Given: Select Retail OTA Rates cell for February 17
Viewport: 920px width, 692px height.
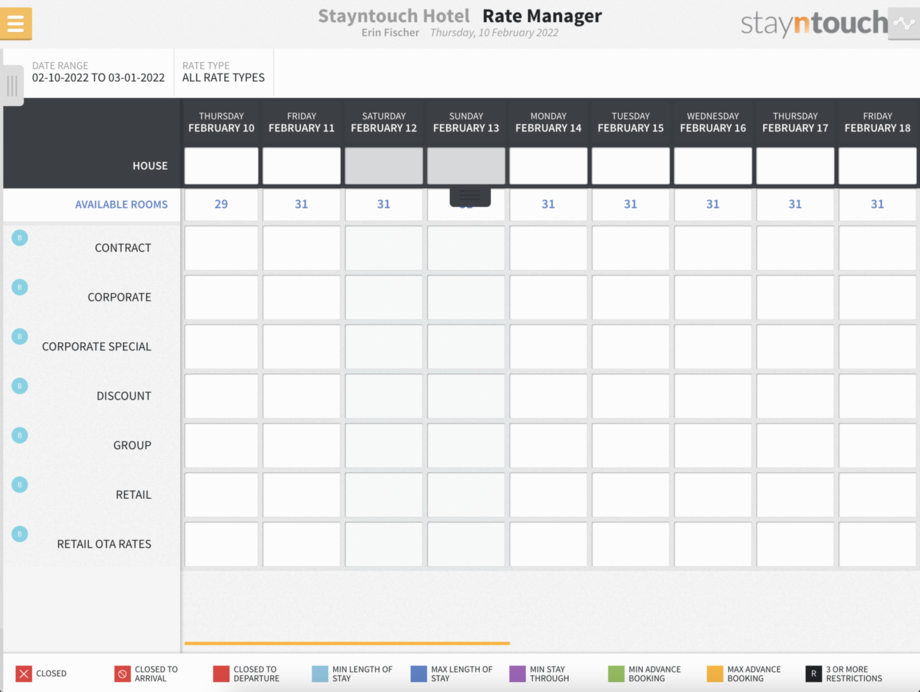Looking at the screenshot, I should point(795,544).
